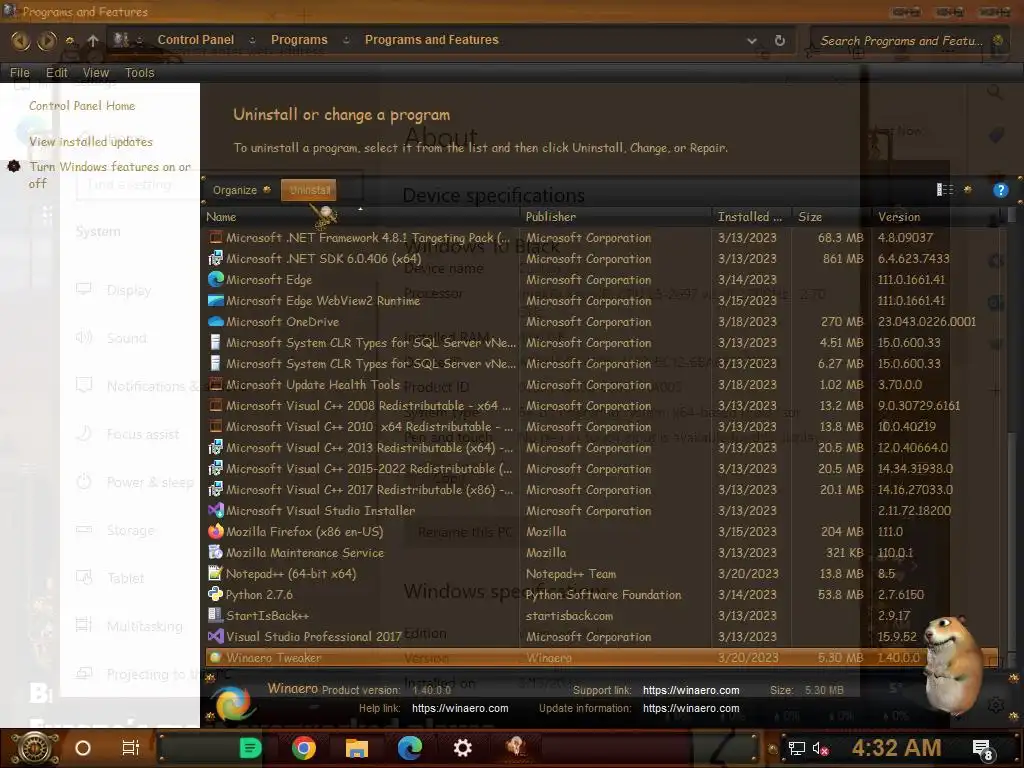This screenshot has height=768, width=1024.
Task: Select Microsoft Visual C++ 2017 Redistributable (x86)
Action: coord(601,489)
